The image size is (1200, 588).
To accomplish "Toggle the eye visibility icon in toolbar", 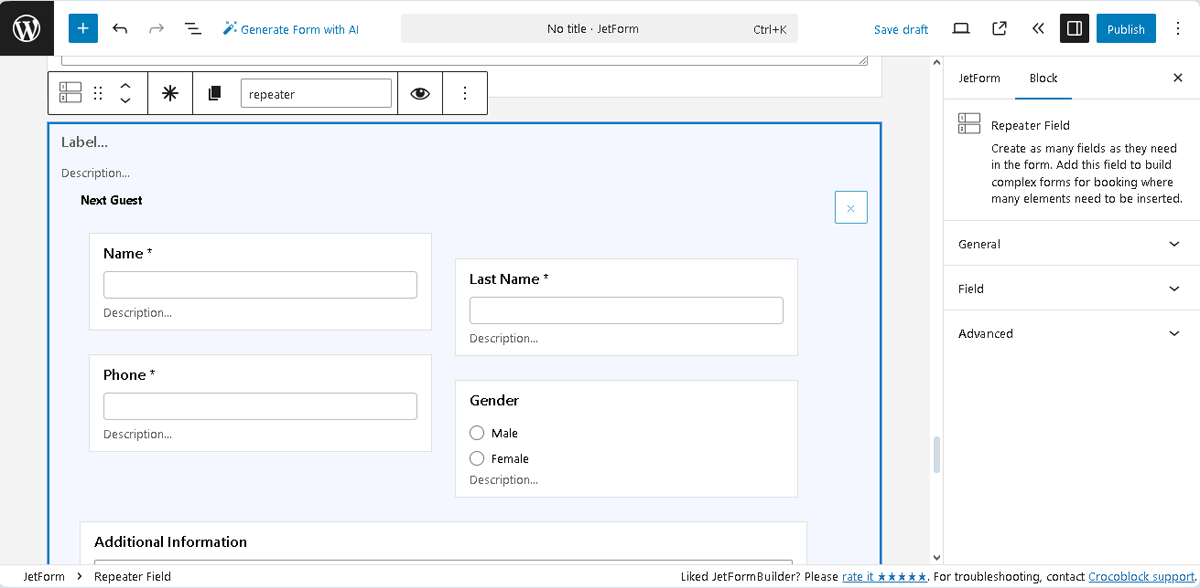I will click(x=420, y=93).
